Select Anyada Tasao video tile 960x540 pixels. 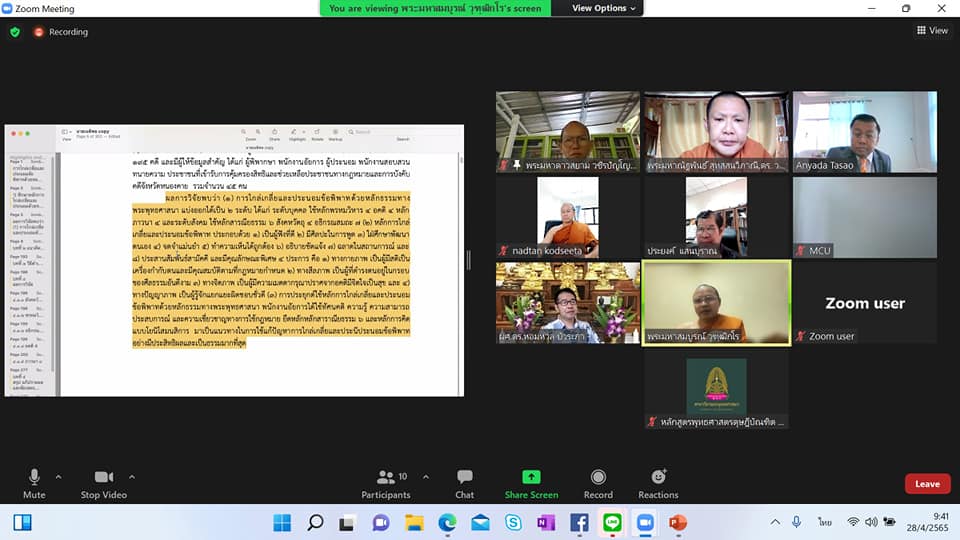(864, 132)
